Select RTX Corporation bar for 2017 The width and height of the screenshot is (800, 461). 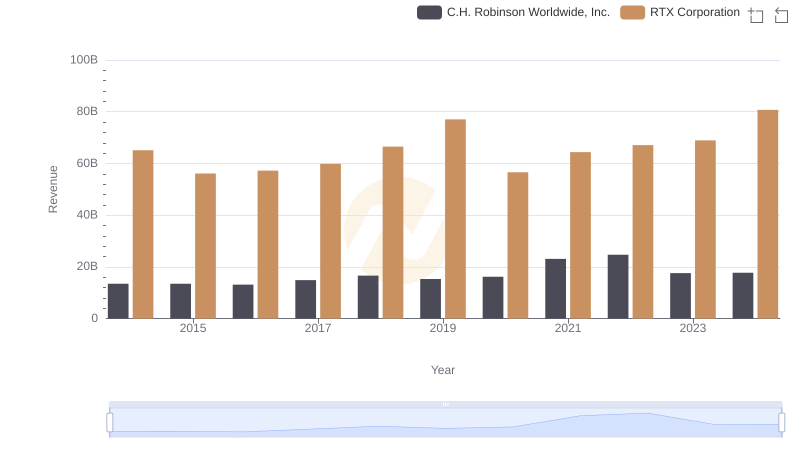pos(330,241)
